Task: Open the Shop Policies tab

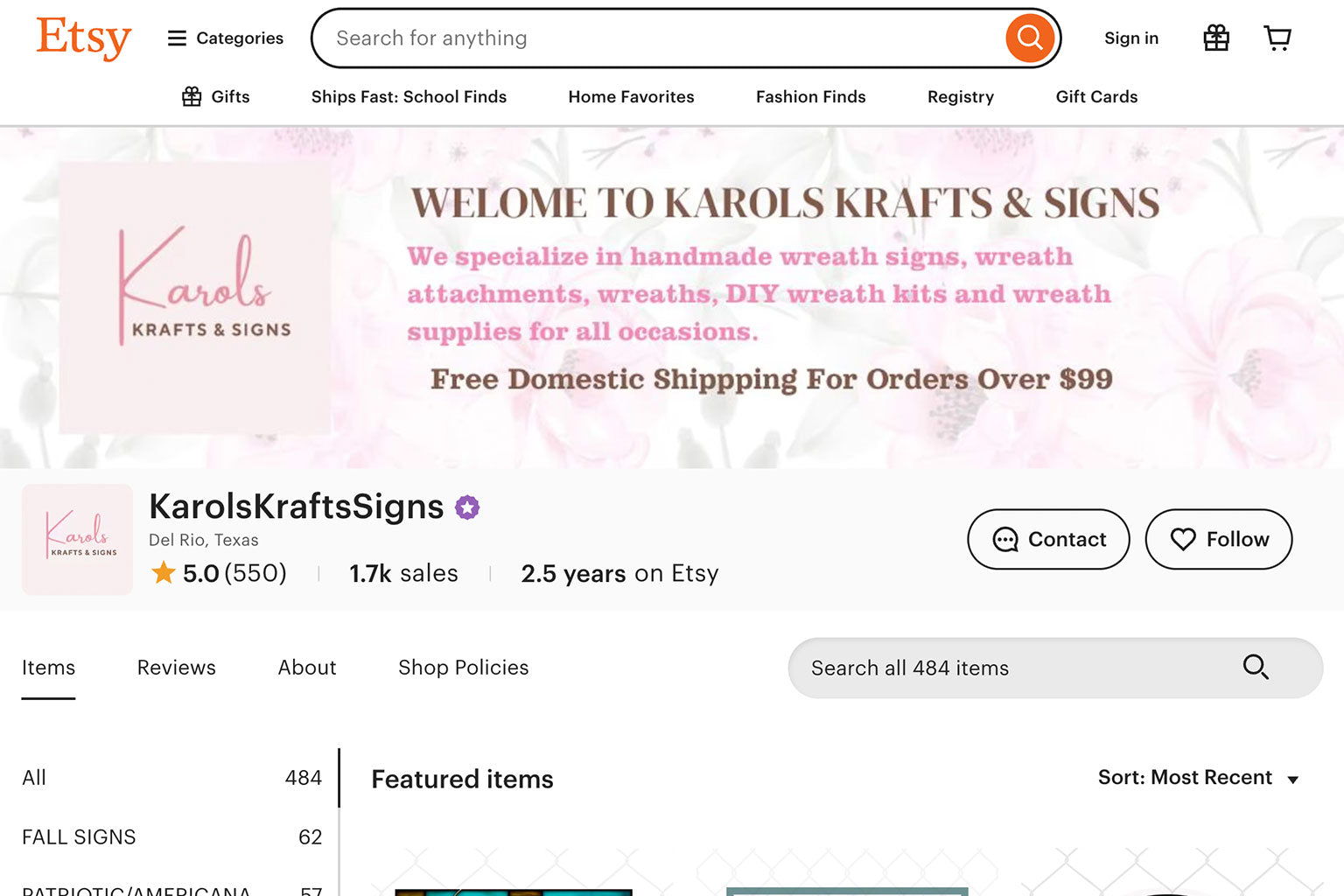Action: click(464, 668)
